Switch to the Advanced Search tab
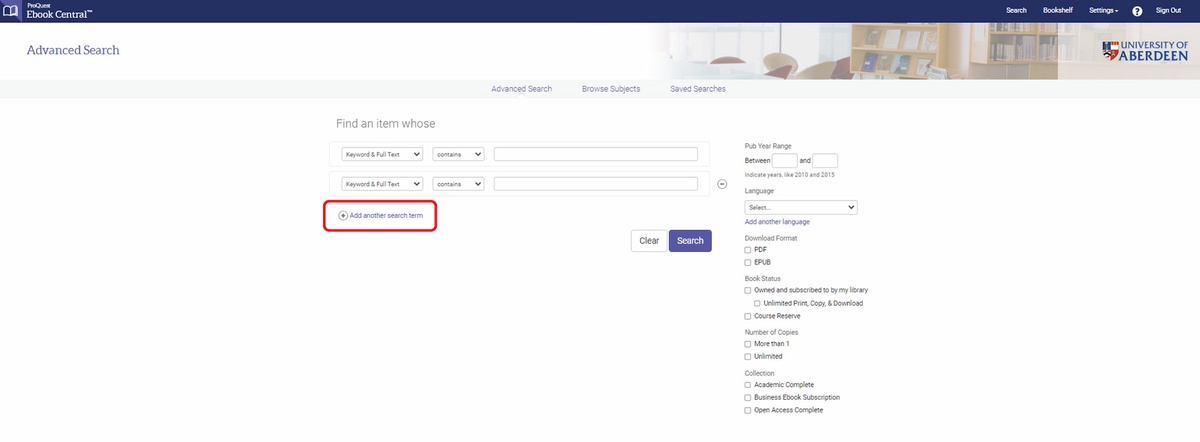 tap(521, 89)
